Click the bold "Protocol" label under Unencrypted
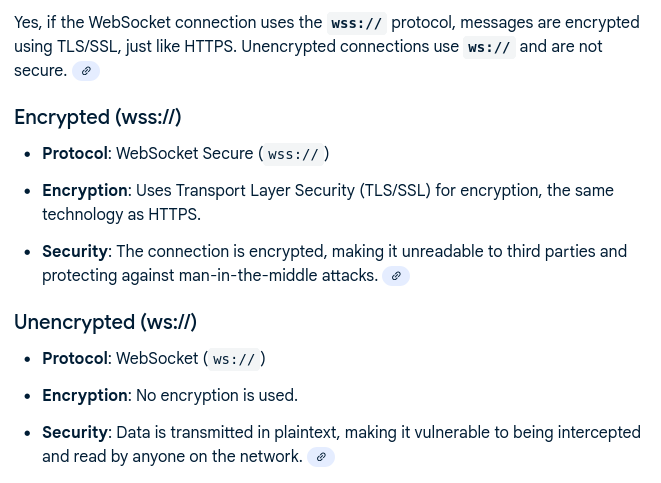Viewport: 661px width, 483px height. point(75,359)
